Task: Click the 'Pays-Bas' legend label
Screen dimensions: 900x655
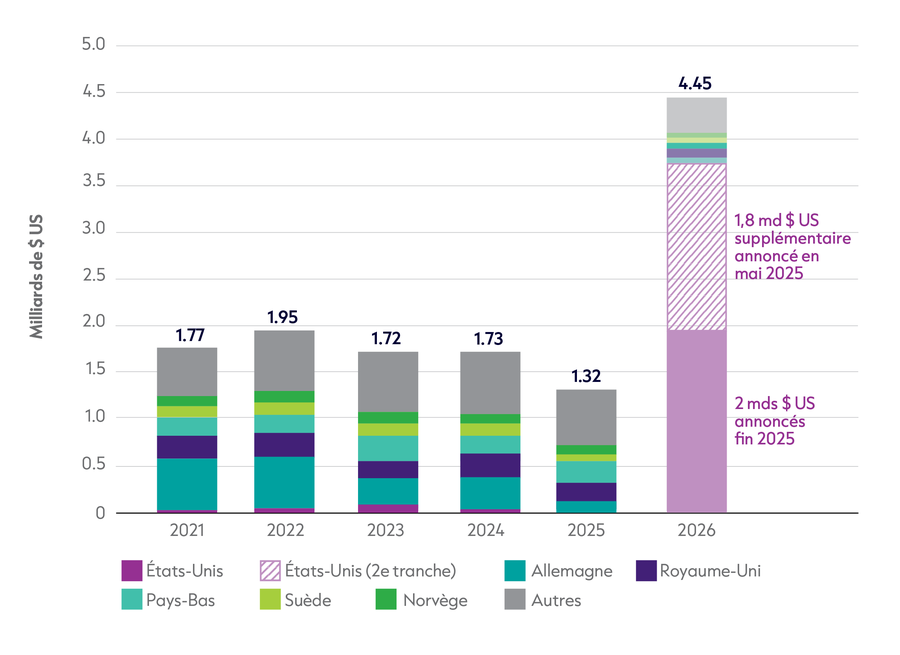Action: pyautogui.click(x=180, y=600)
